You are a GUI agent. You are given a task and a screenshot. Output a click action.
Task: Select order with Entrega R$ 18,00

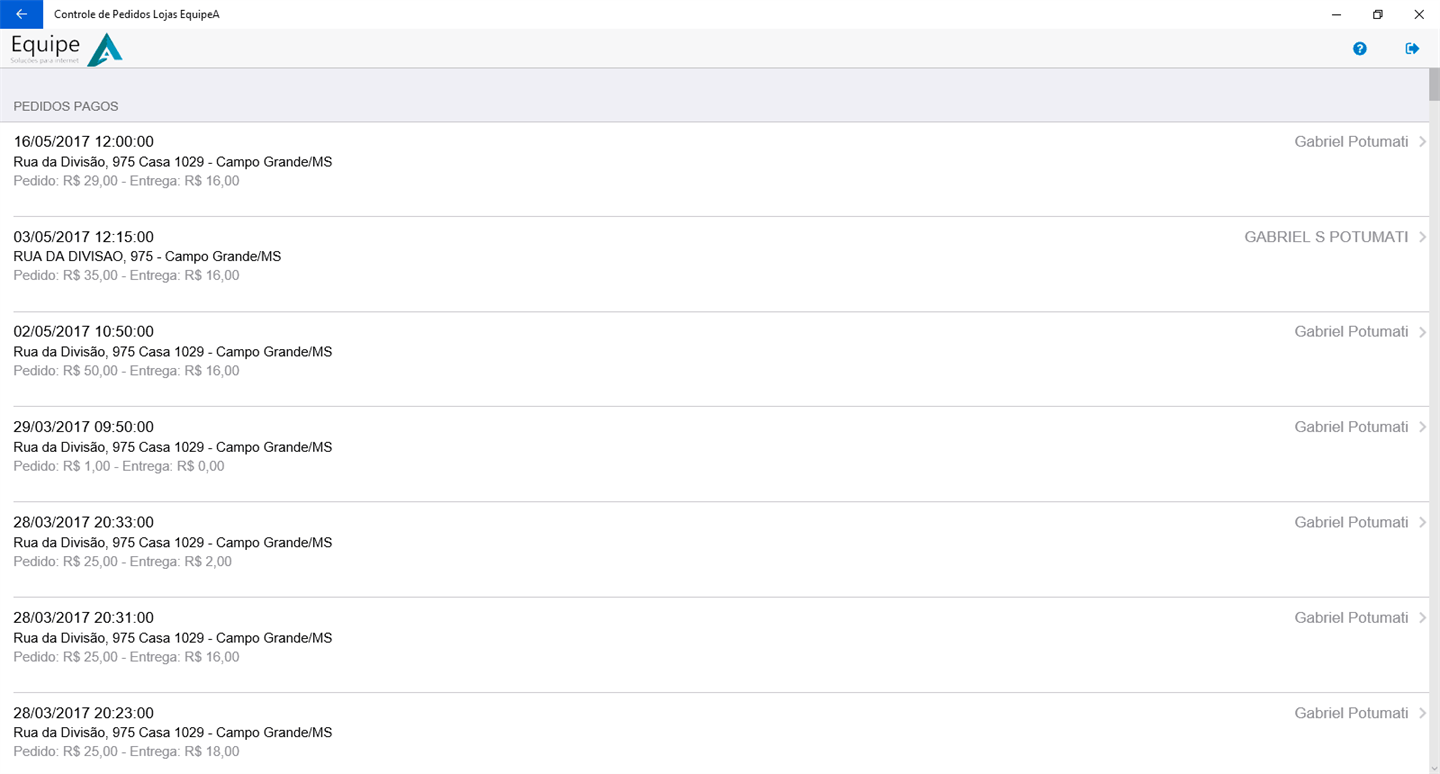click(x=126, y=752)
